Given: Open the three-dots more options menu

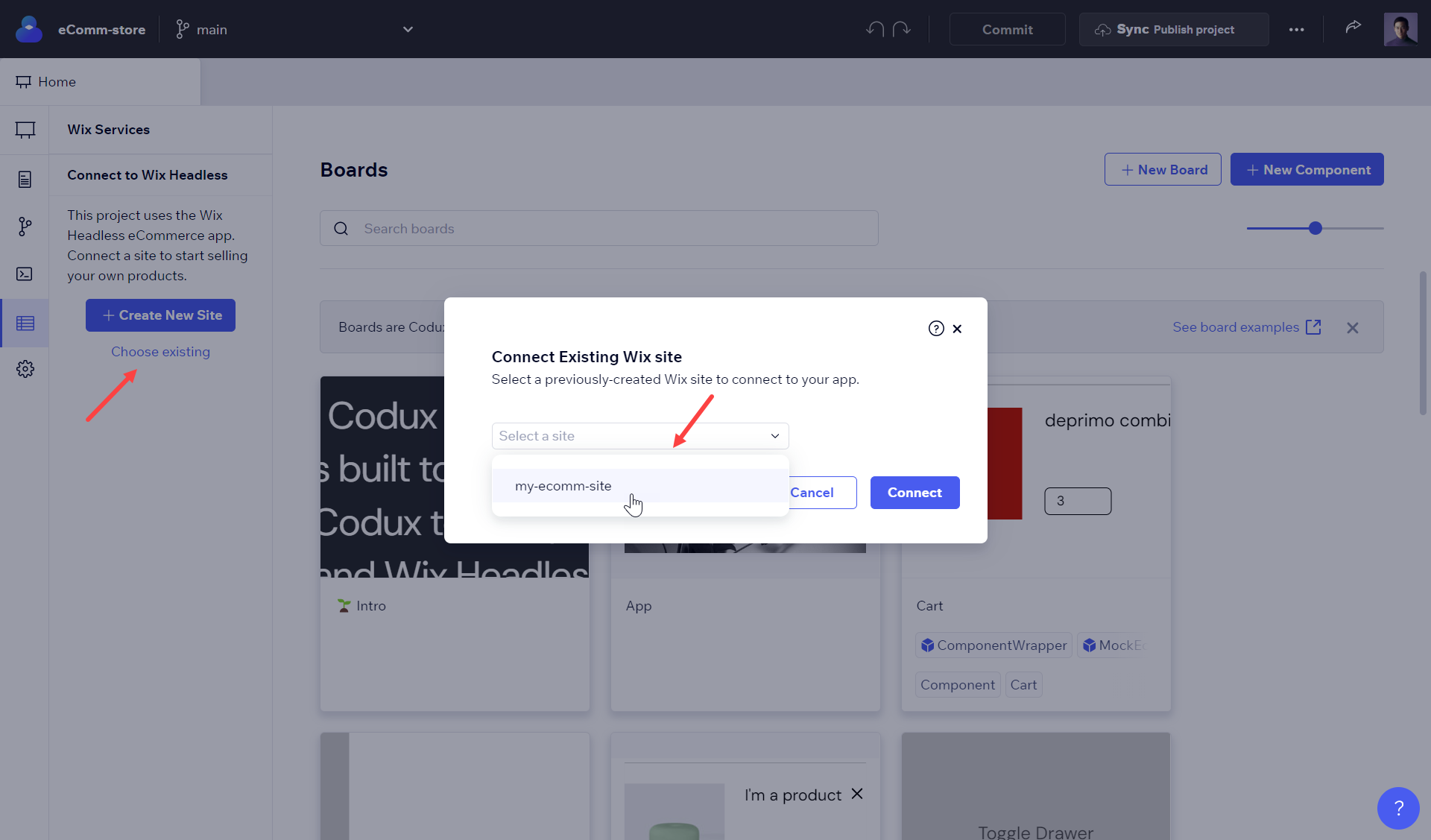Looking at the screenshot, I should coord(1297,29).
